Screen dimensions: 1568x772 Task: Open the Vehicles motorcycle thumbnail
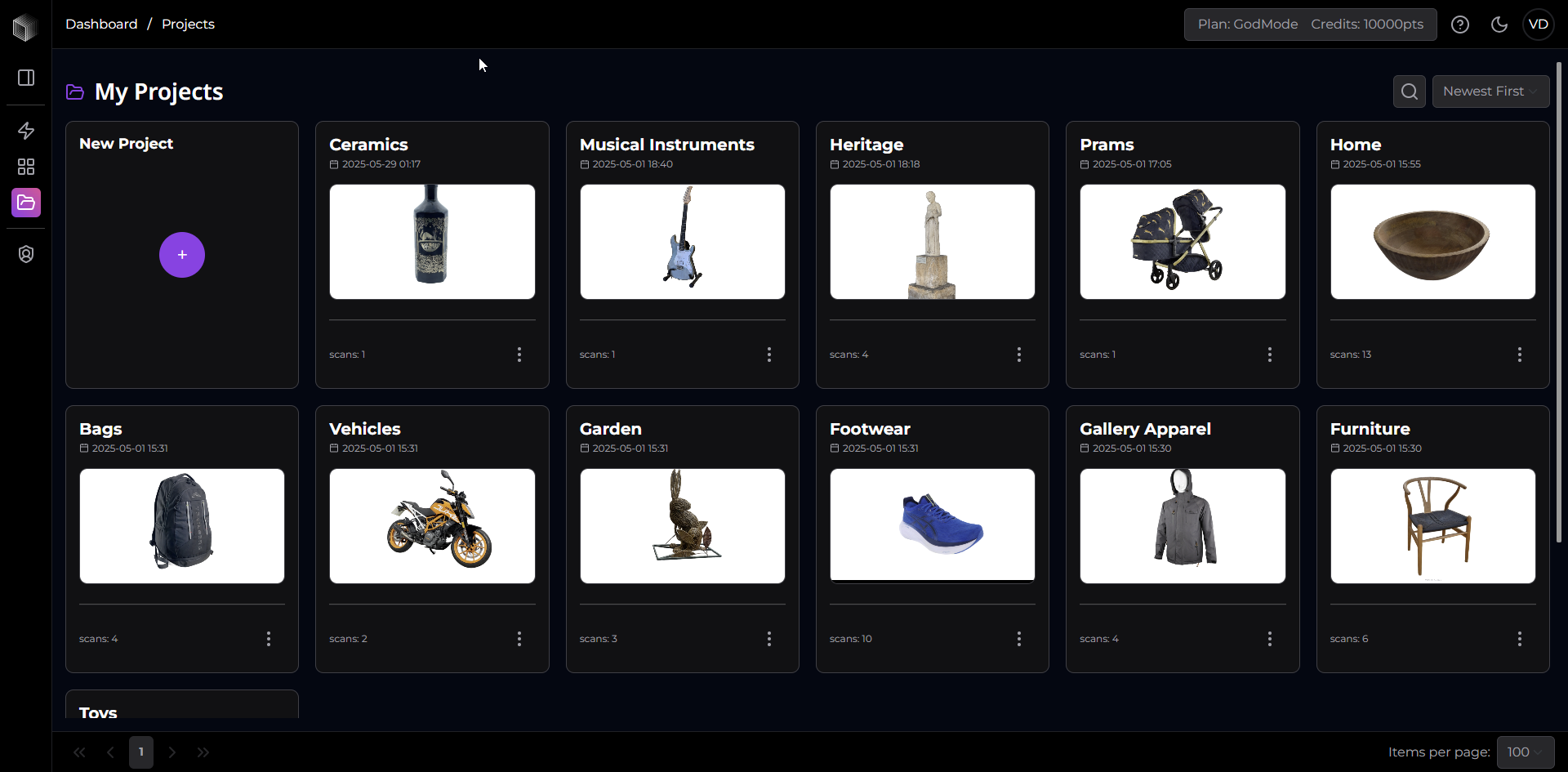(432, 526)
